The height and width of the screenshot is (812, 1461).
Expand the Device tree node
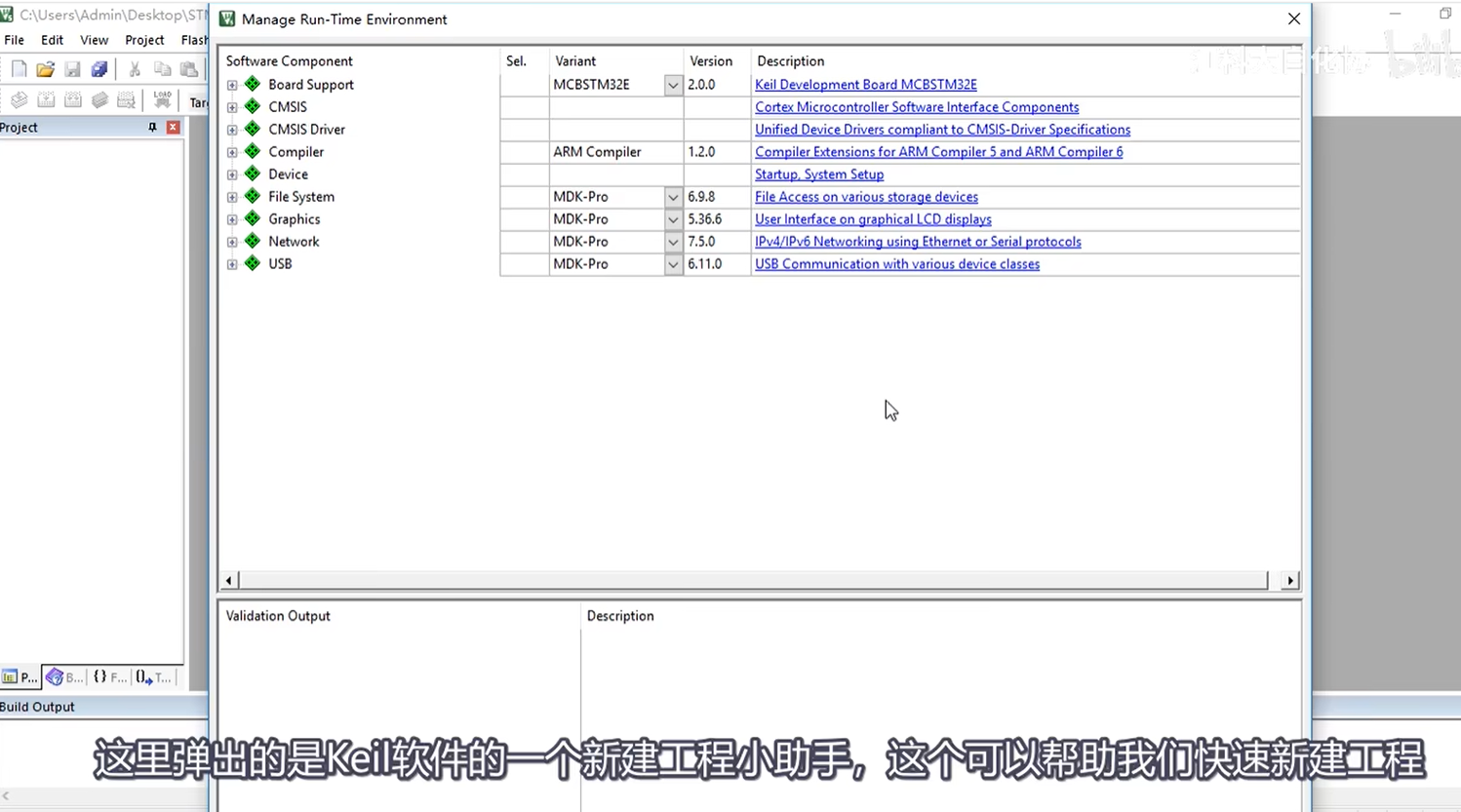coord(232,174)
